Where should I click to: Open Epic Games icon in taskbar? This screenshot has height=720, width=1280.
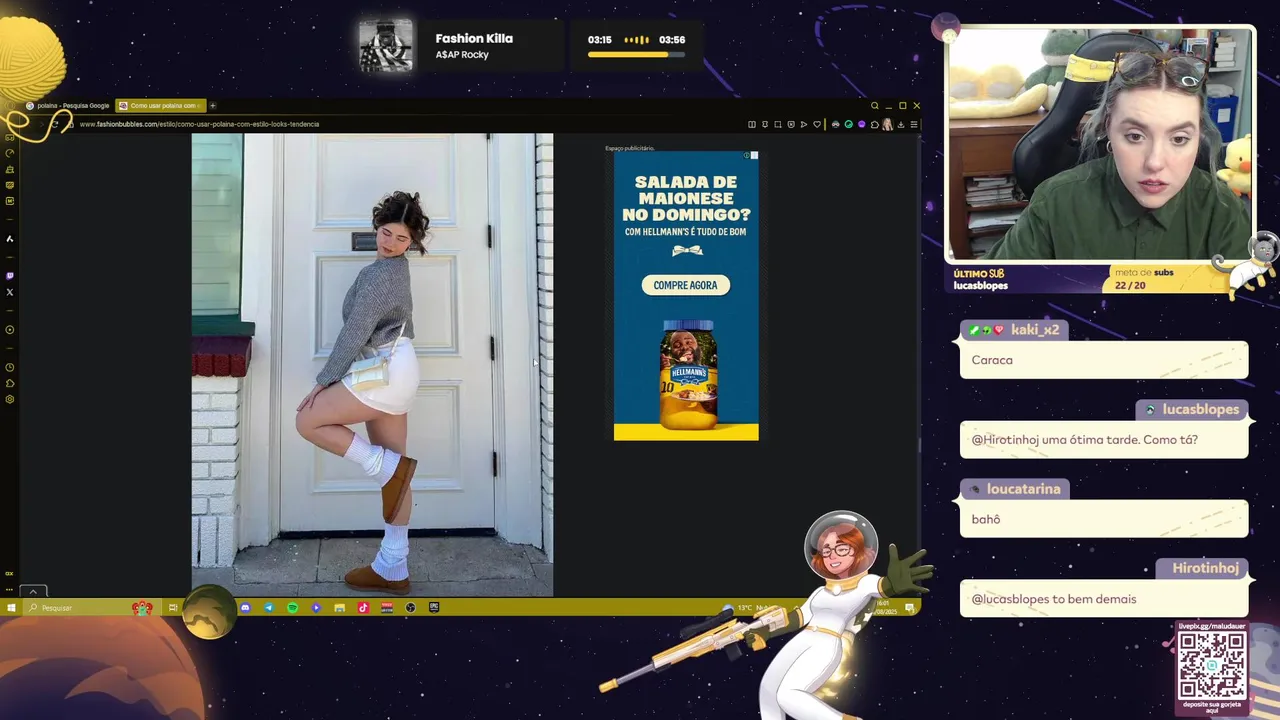pos(434,607)
